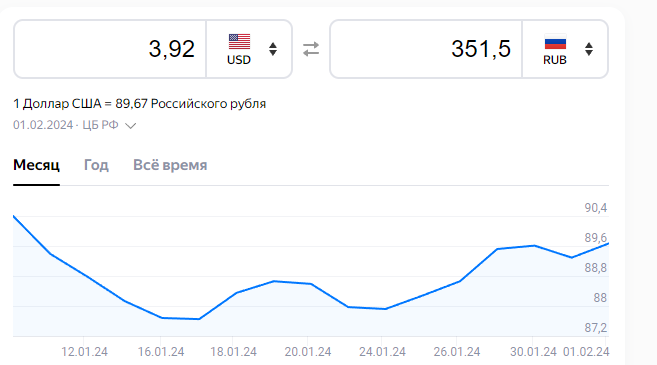This screenshot has width=657, height=365.
Task: Switch to the Год tab
Action: [x=96, y=165]
